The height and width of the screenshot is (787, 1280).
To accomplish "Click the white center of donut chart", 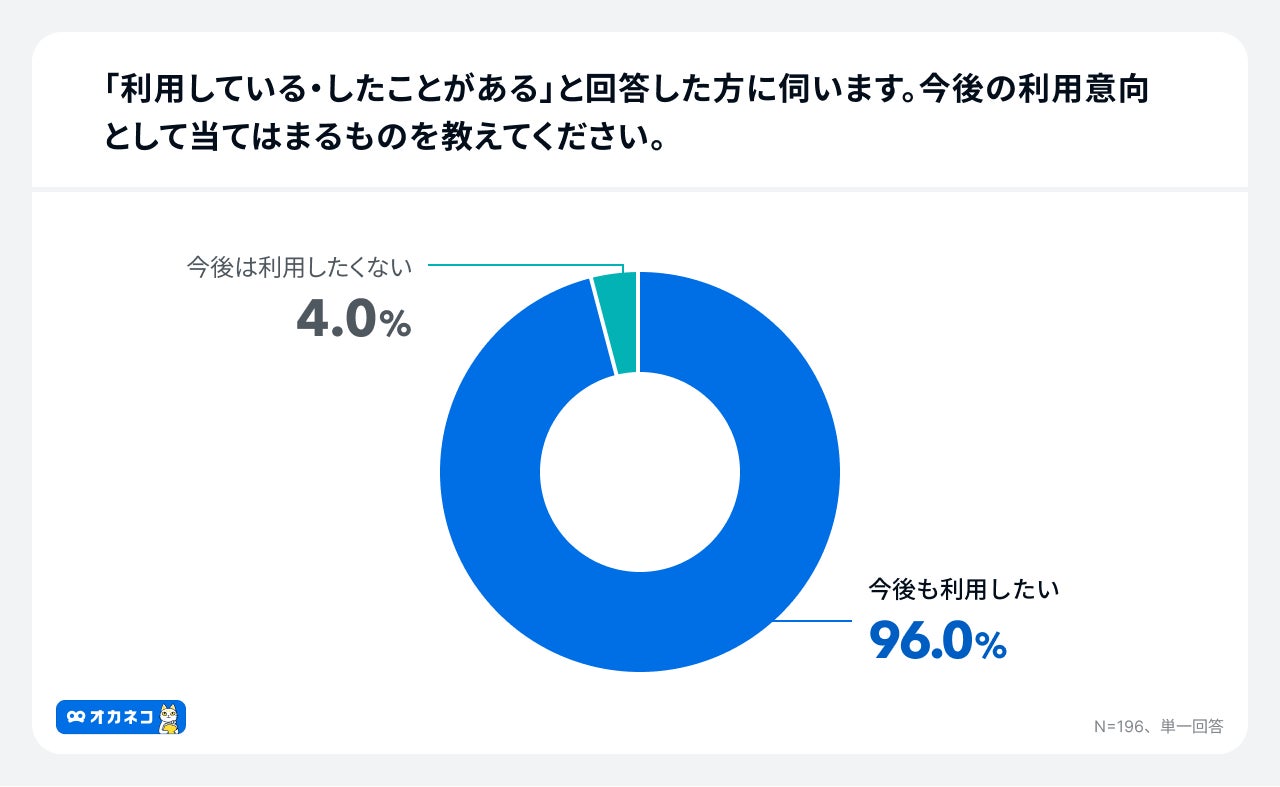I will 640,472.
